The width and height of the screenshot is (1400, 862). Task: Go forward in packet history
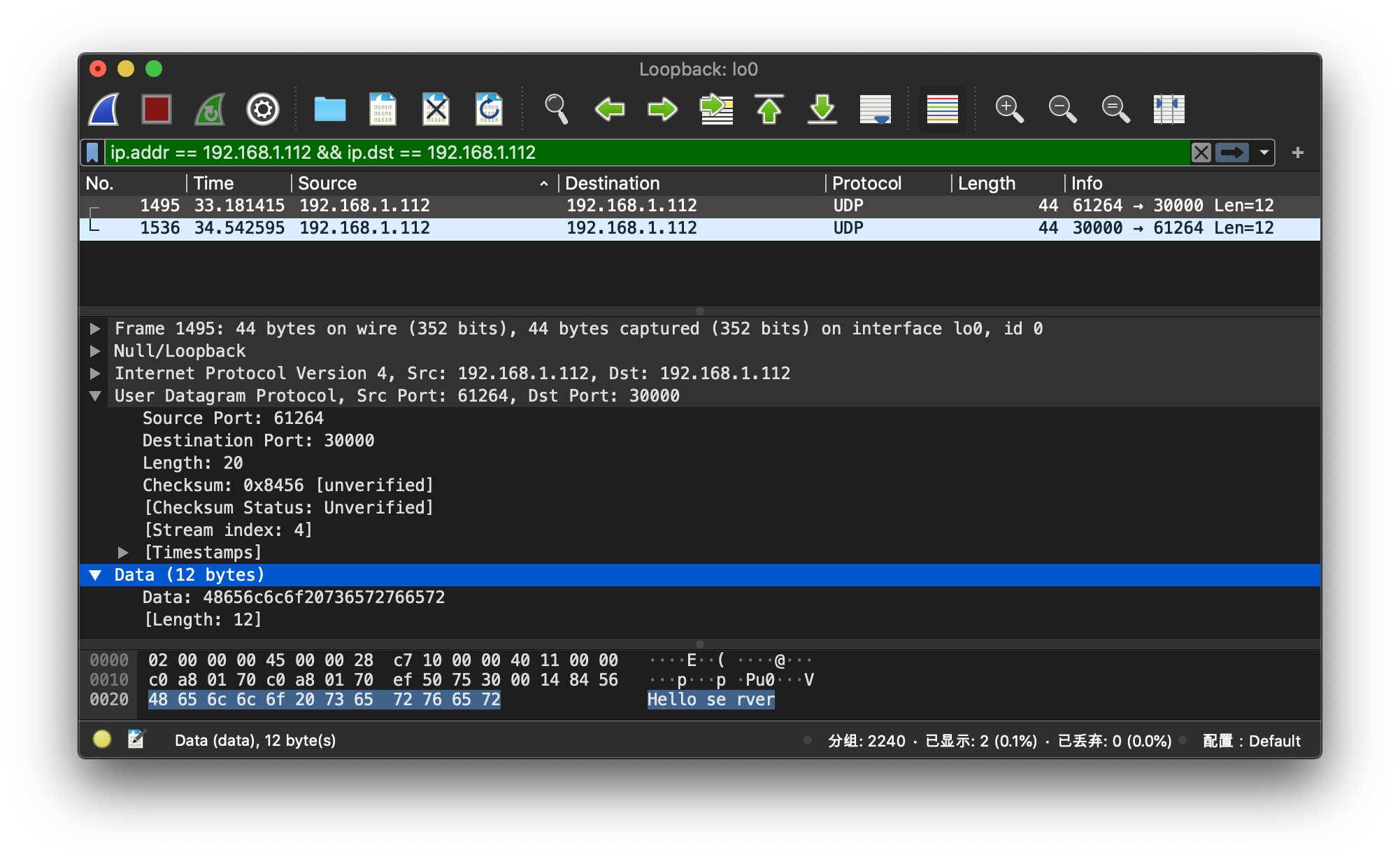tap(662, 109)
